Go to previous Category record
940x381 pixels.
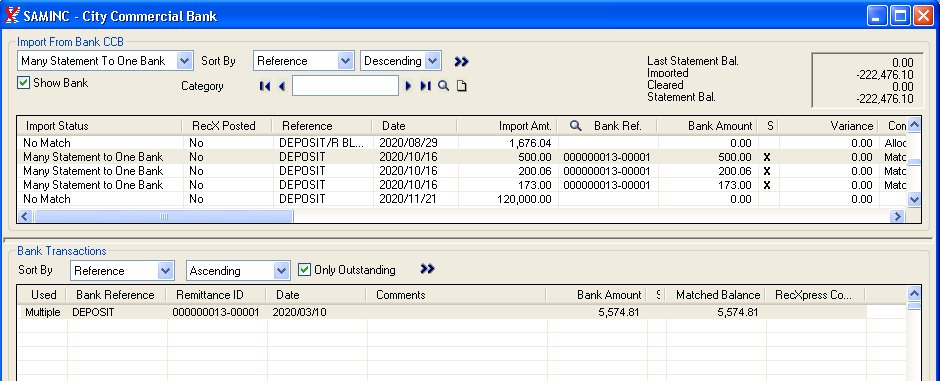pos(282,86)
